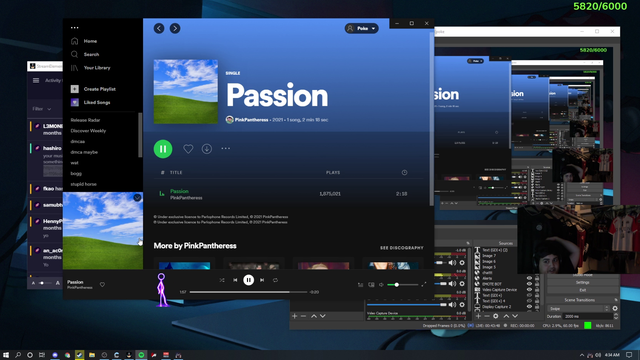Like the current song in the now playing bar
640x360 pixels.
coord(102,284)
